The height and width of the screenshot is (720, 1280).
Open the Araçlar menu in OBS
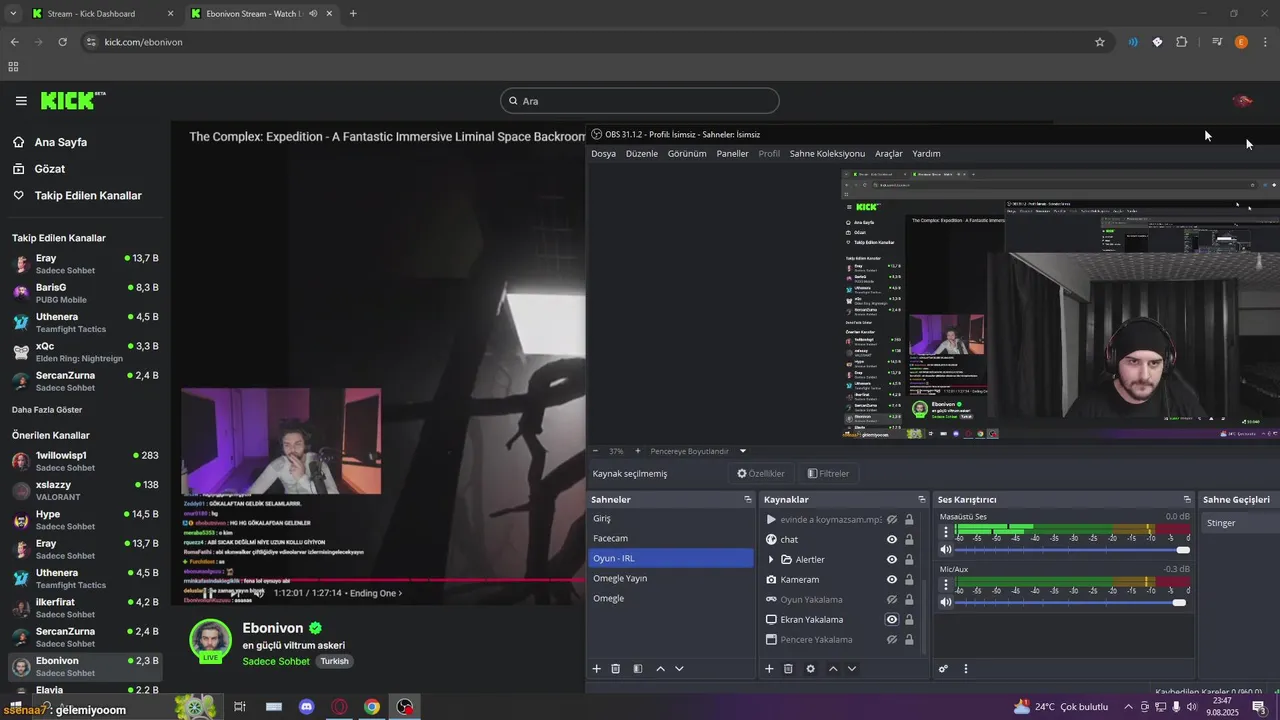click(889, 154)
